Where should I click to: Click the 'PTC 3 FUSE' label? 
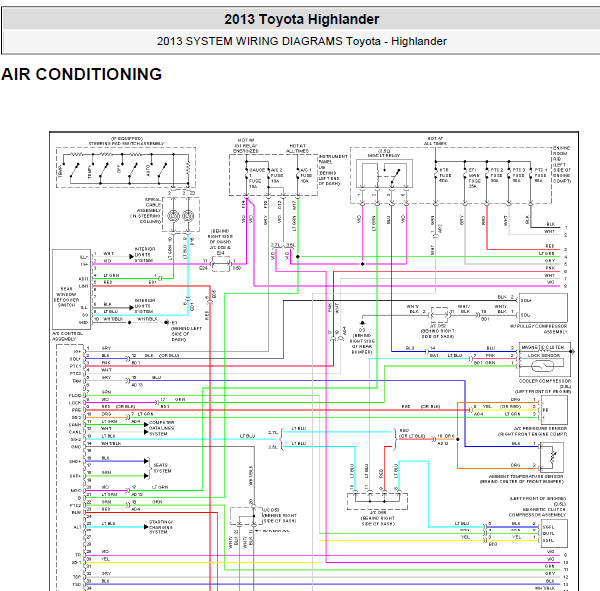pyautogui.click(x=519, y=175)
